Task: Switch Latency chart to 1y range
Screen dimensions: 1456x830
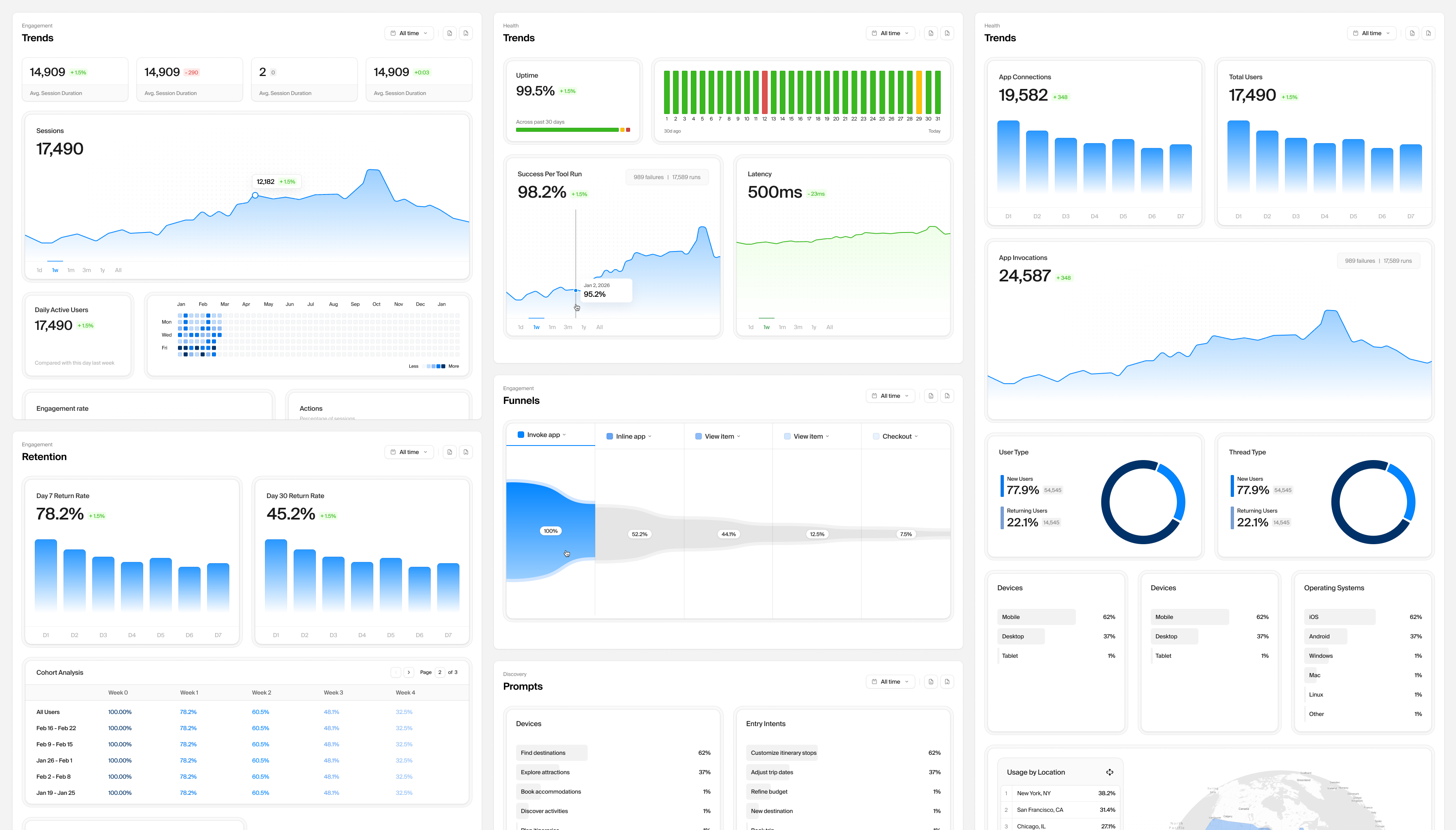Action: [x=813, y=327]
